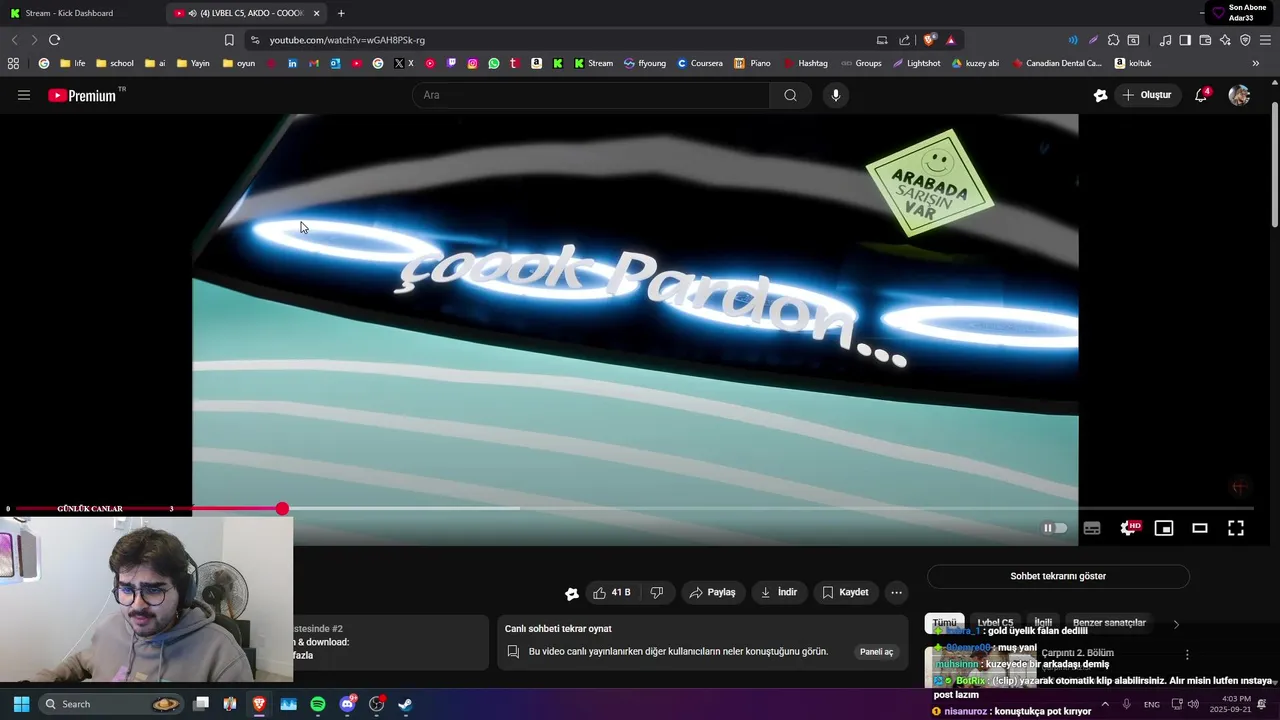Click the 'Paneli aç' button
This screenshot has width=1280, height=720.
click(876, 652)
